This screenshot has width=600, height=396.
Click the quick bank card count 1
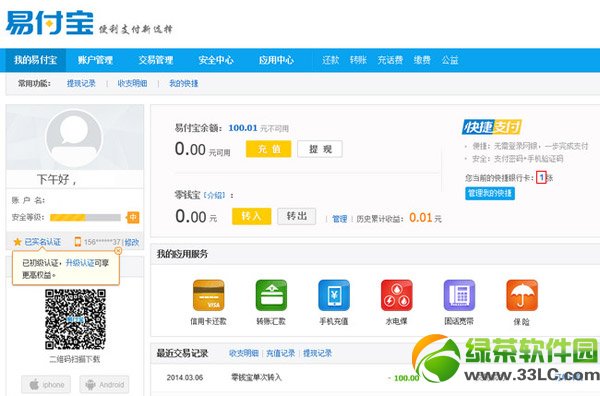pos(541,178)
